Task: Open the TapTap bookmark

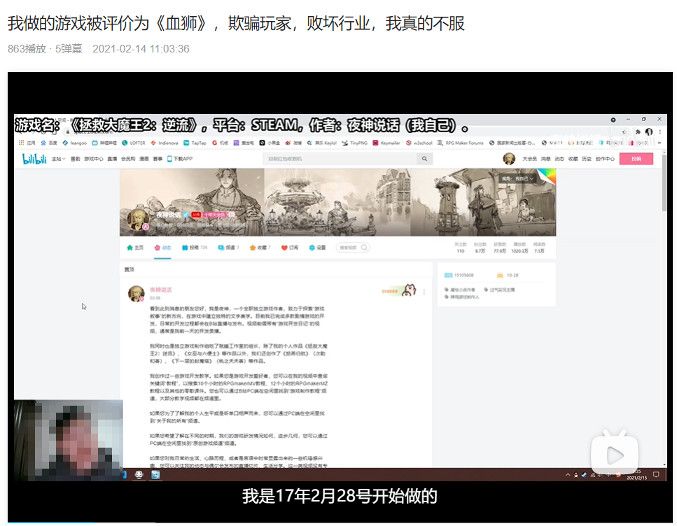Action: [195, 143]
